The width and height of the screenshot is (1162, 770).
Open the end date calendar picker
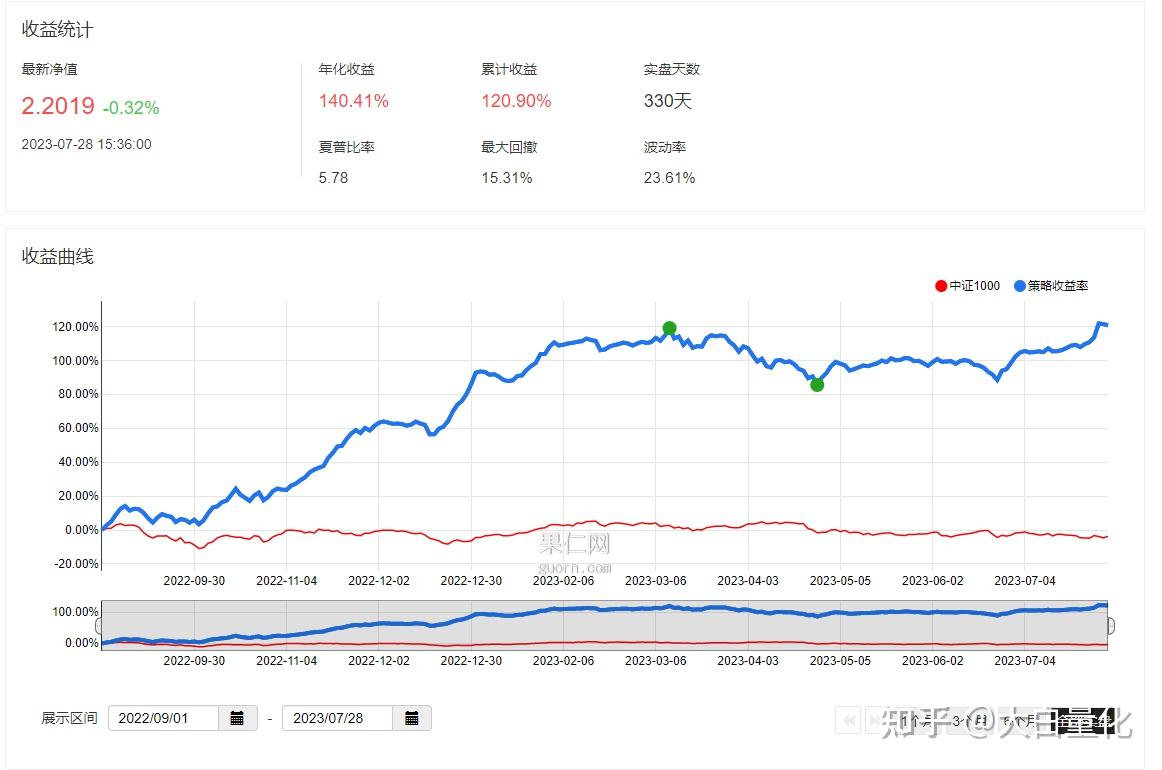[412, 718]
